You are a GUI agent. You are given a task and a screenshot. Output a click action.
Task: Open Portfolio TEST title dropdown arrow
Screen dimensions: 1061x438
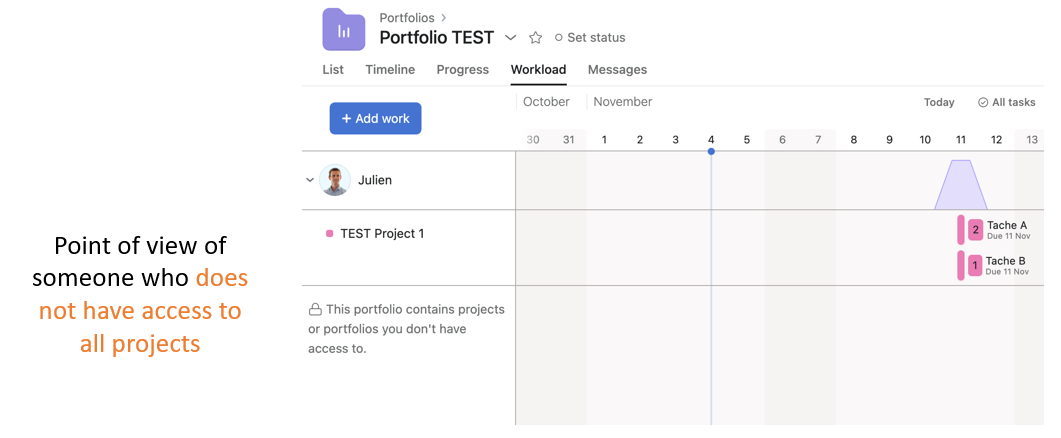tap(510, 38)
